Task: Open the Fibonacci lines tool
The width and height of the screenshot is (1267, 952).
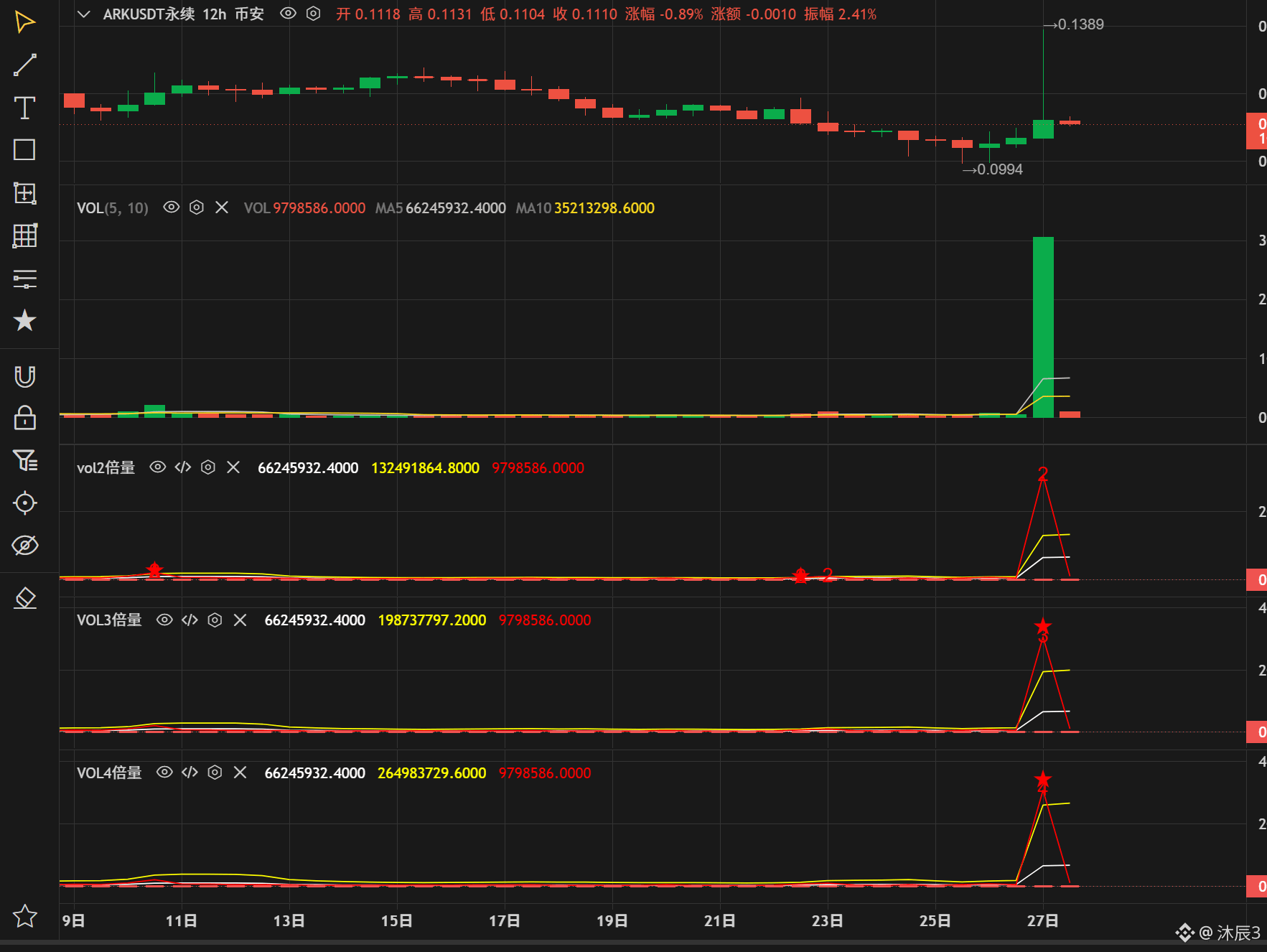Action: pyautogui.click(x=24, y=279)
